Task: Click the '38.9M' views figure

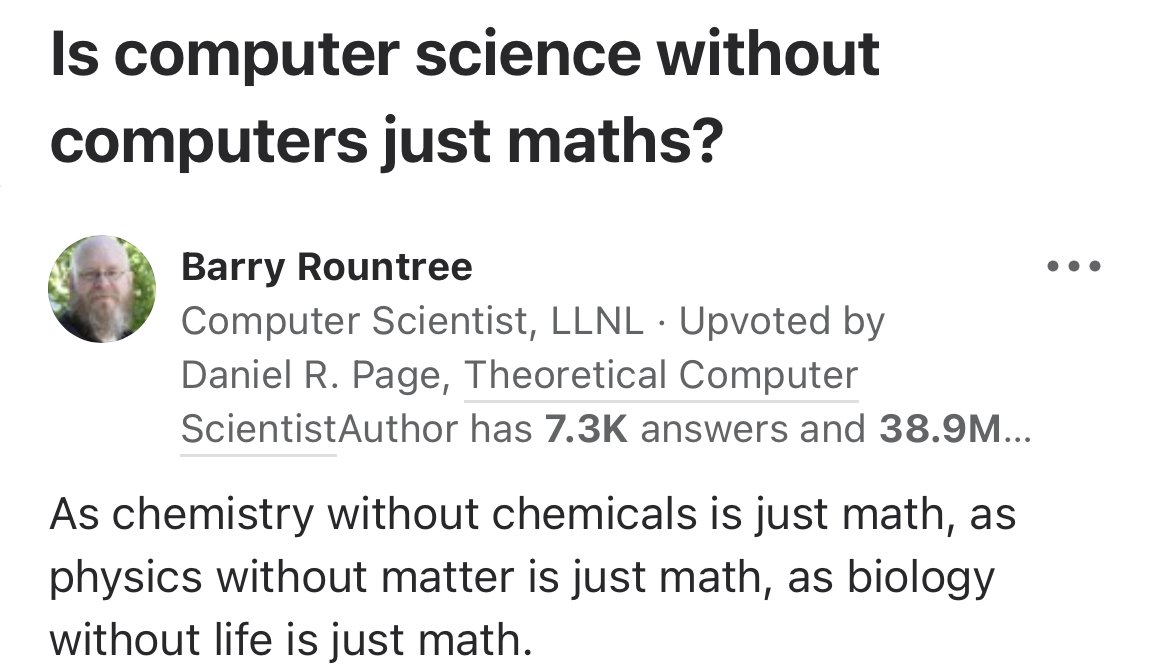Action: (x=938, y=429)
